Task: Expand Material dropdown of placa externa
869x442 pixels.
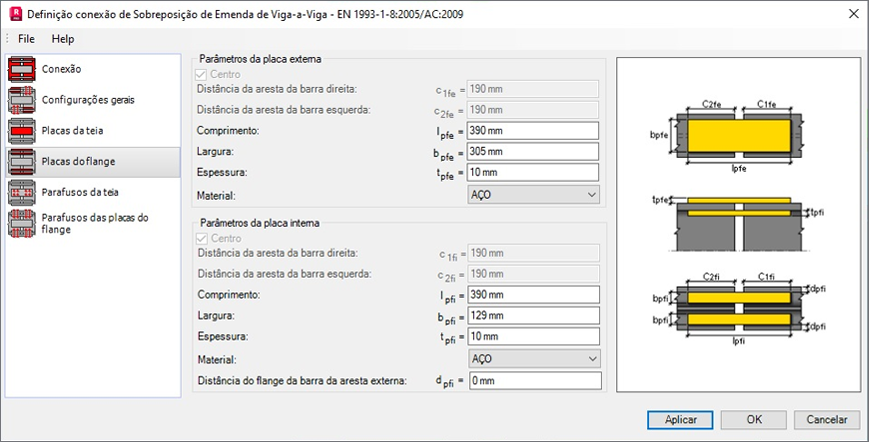Action: click(x=533, y=194)
